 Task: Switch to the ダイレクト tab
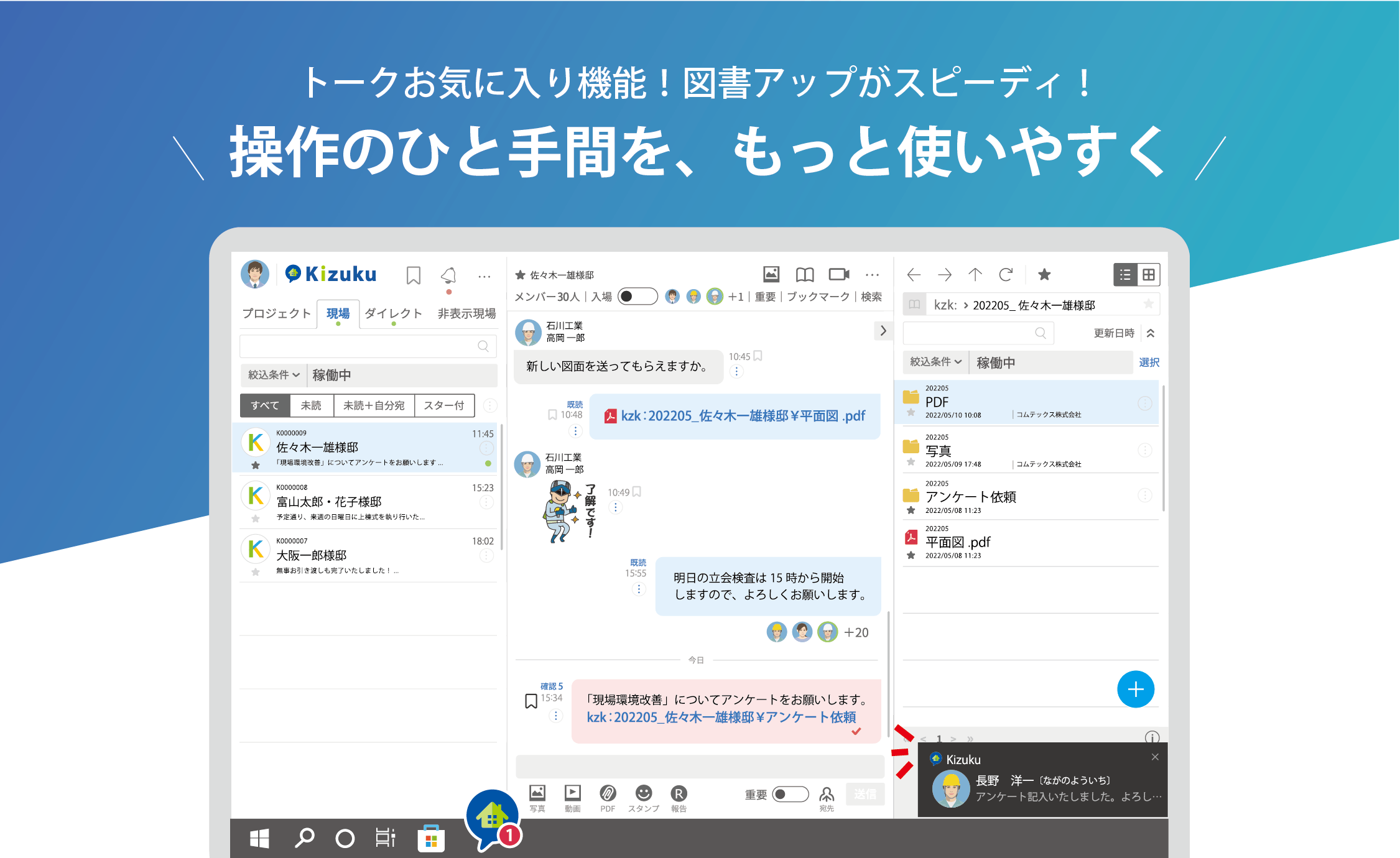click(x=393, y=313)
